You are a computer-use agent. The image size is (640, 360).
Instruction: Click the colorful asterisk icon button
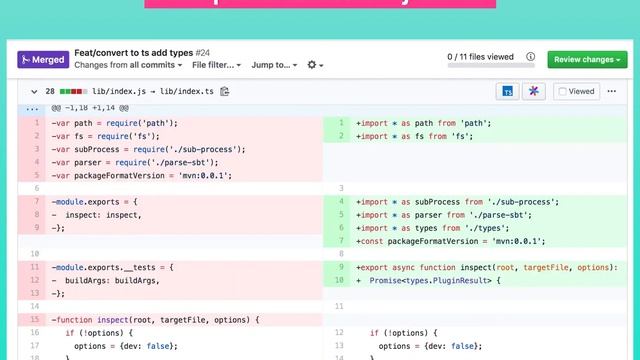point(533,91)
